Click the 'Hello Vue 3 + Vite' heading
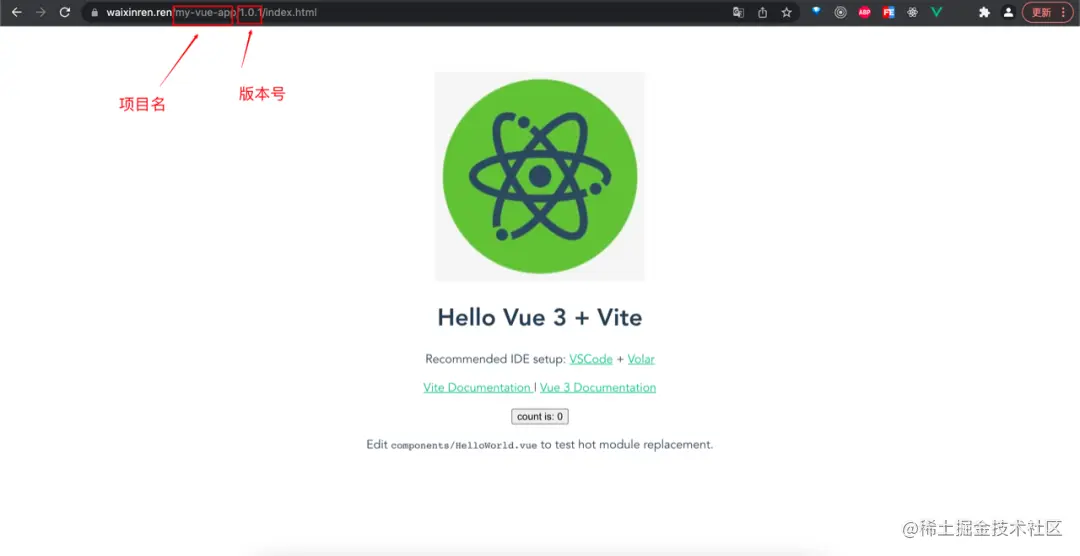The height and width of the screenshot is (556, 1080). coord(540,318)
